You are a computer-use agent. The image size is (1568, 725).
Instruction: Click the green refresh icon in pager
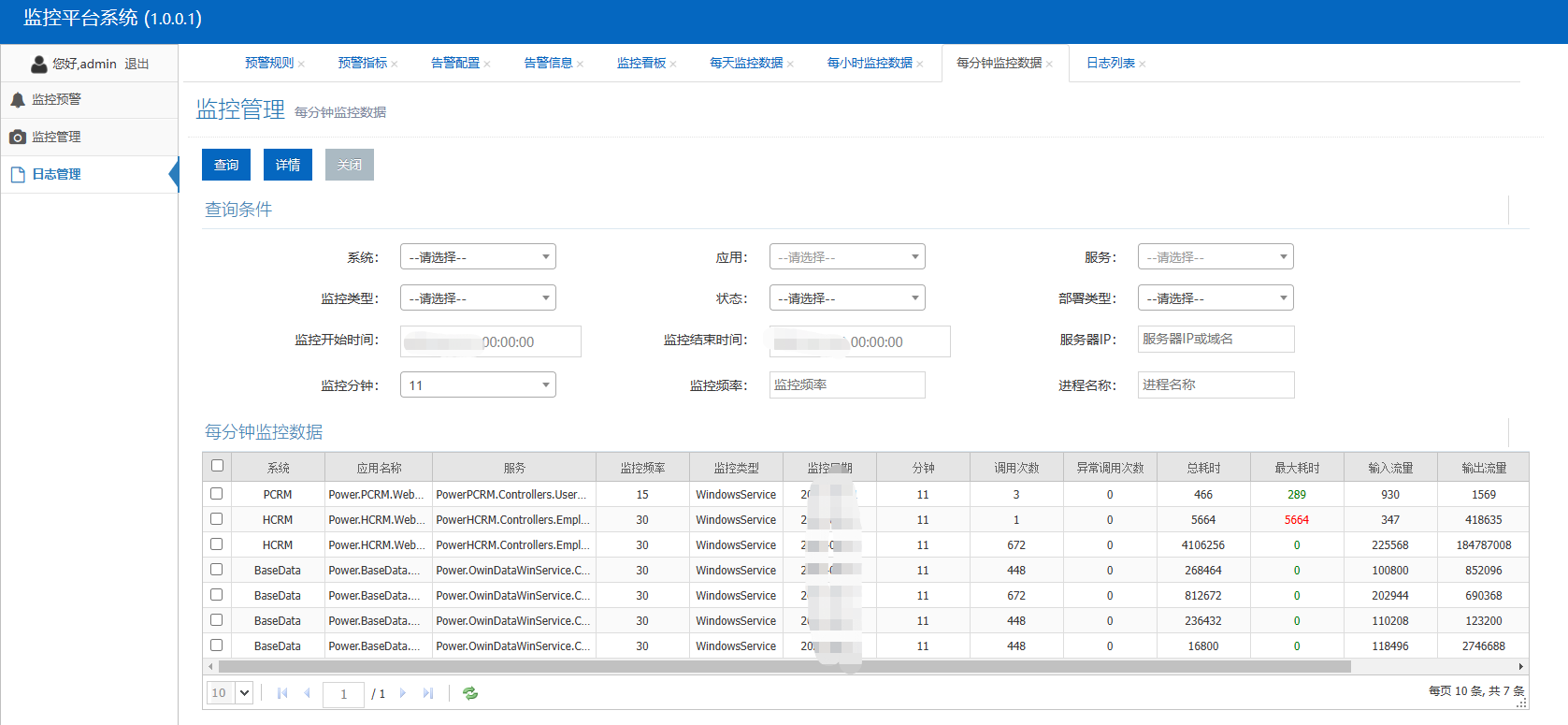pos(470,693)
